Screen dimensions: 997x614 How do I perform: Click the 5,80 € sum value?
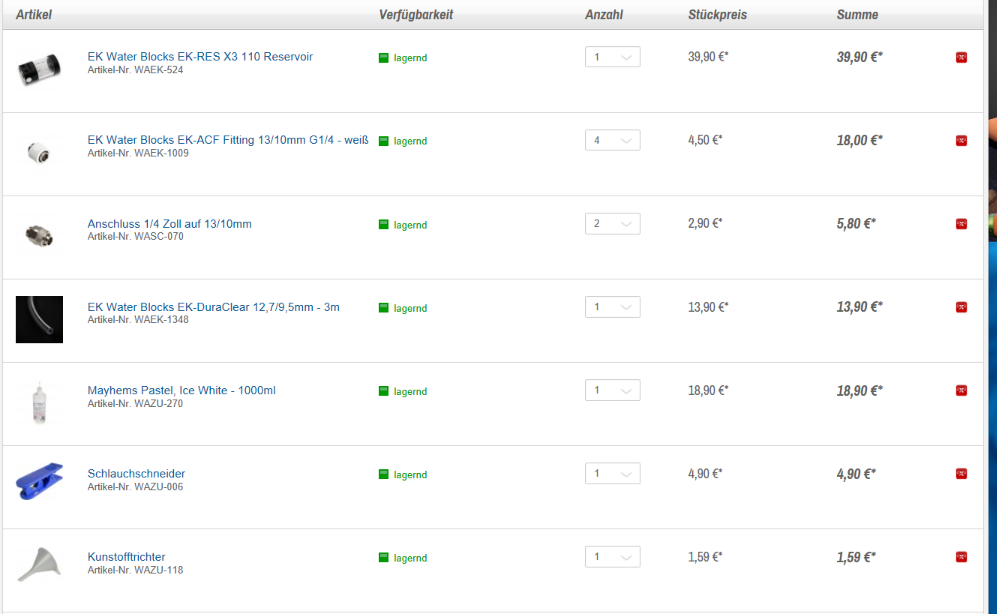click(x=856, y=224)
